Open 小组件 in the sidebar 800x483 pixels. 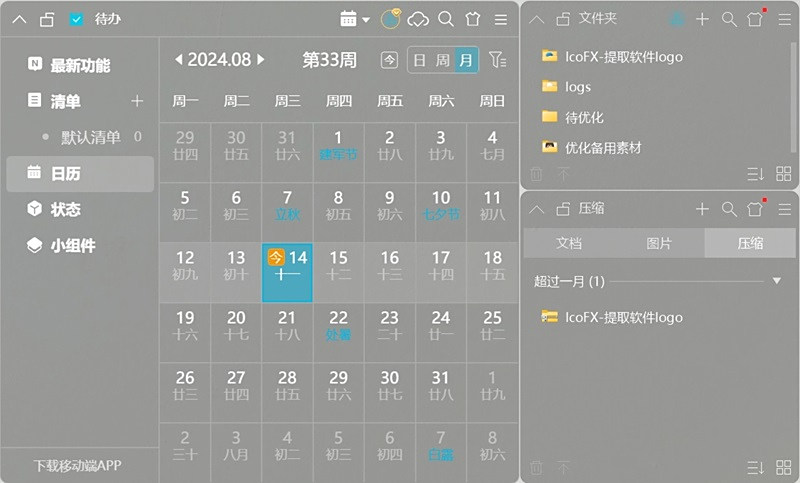[61, 245]
